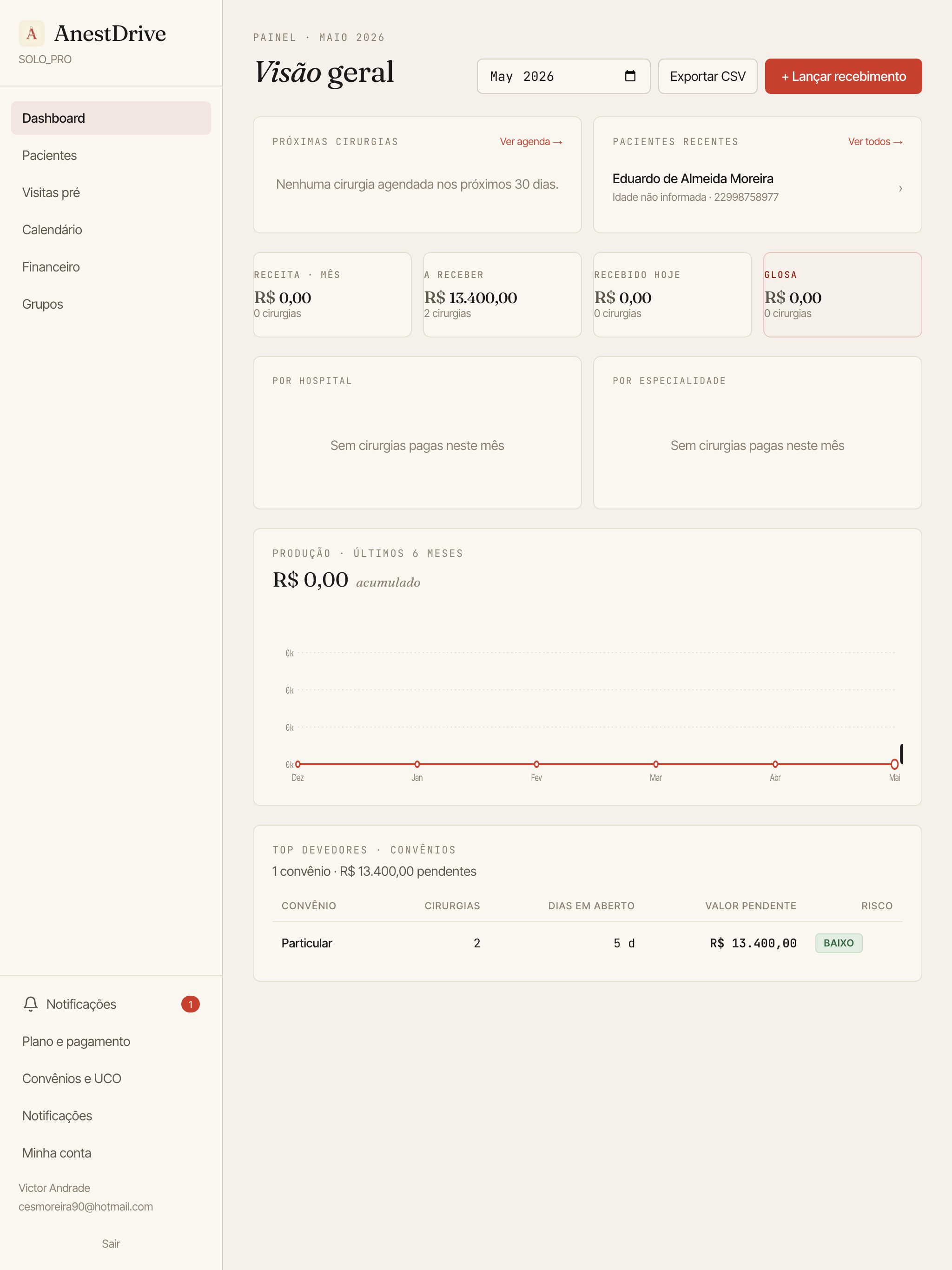Viewport: 952px width, 1270px height.
Task: Click the patient phone 22998758977 text
Action: [x=746, y=197]
